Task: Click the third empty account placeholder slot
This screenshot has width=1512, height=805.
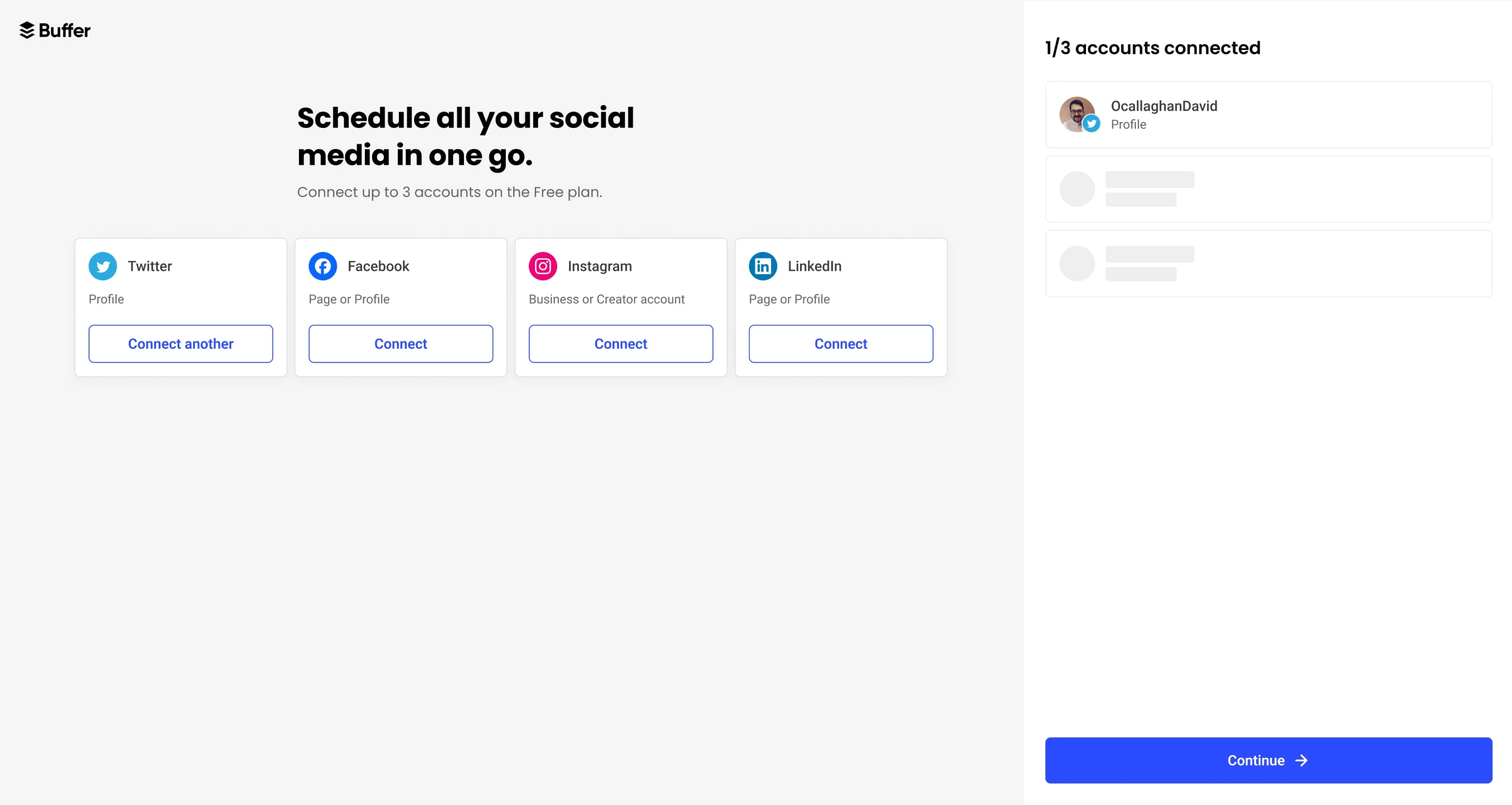Action: [x=1268, y=263]
